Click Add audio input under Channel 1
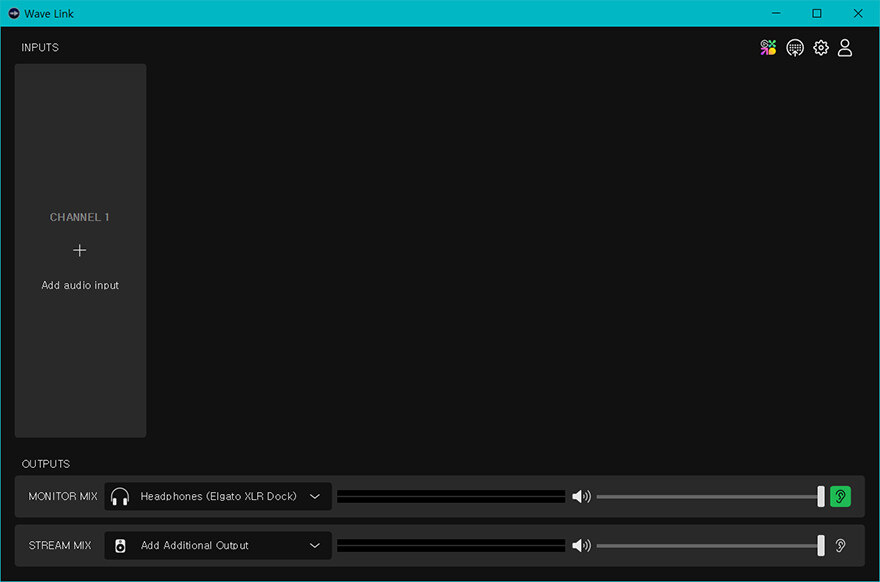 [80, 285]
